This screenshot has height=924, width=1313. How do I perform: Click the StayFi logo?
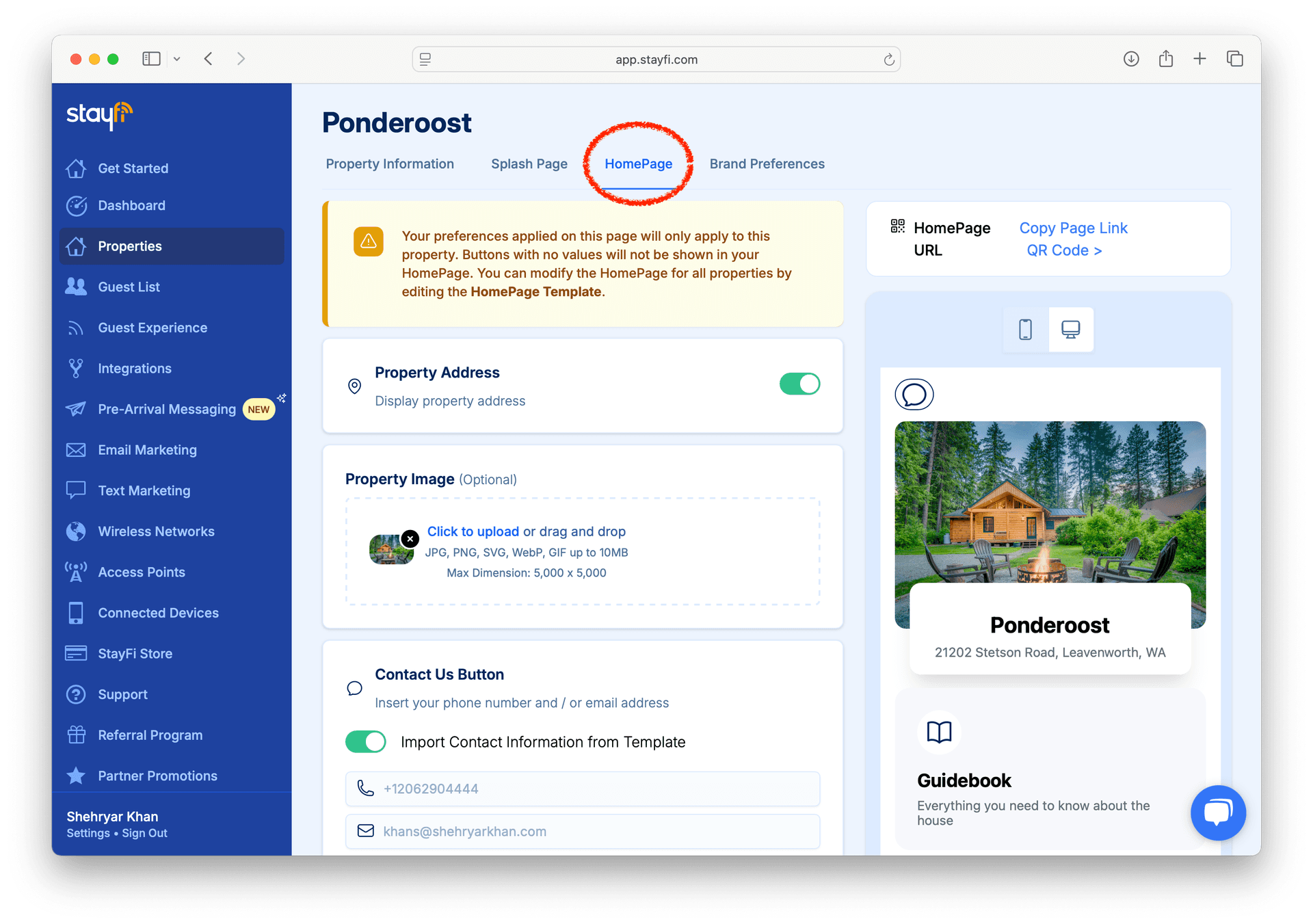[100, 115]
